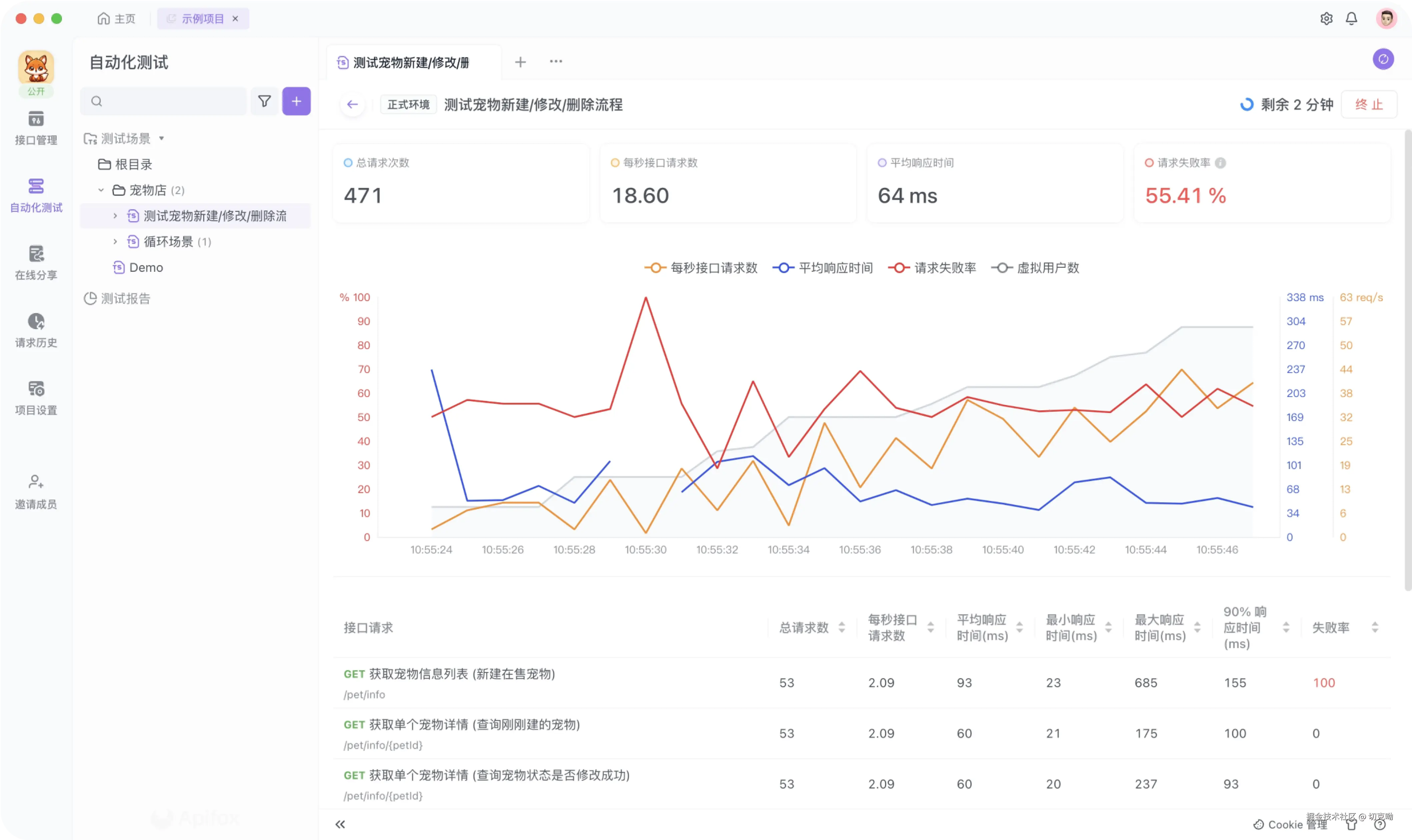
Task: Open the 请求历史 sidebar icon
Action: coord(36,322)
